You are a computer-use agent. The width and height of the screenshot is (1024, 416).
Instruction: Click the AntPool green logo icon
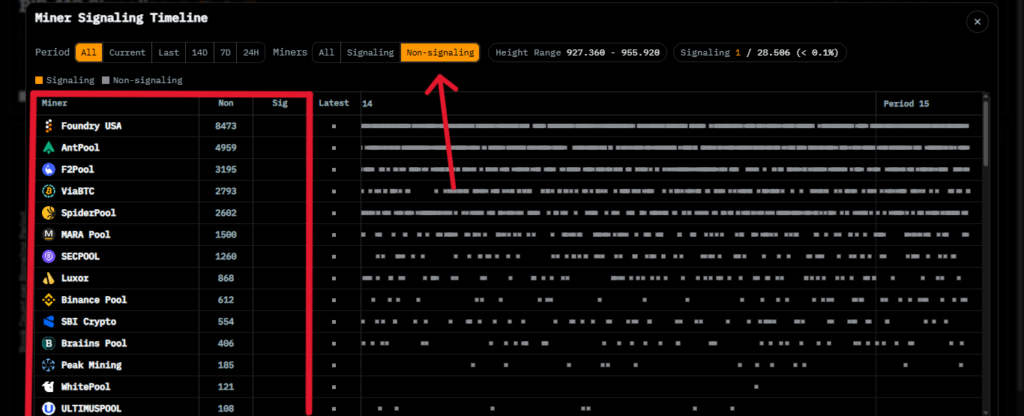(48, 148)
